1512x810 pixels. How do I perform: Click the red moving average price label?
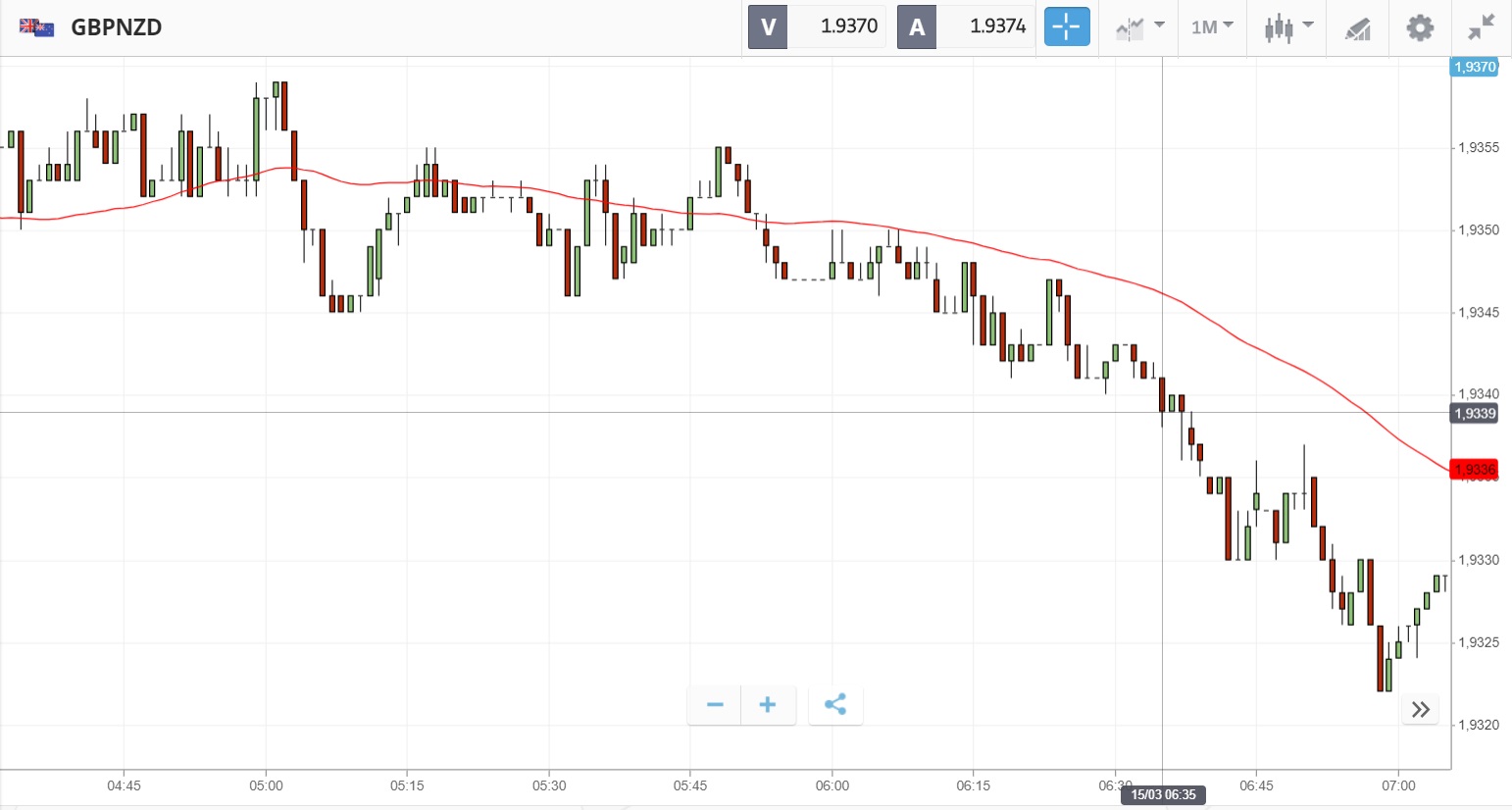click(1475, 470)
